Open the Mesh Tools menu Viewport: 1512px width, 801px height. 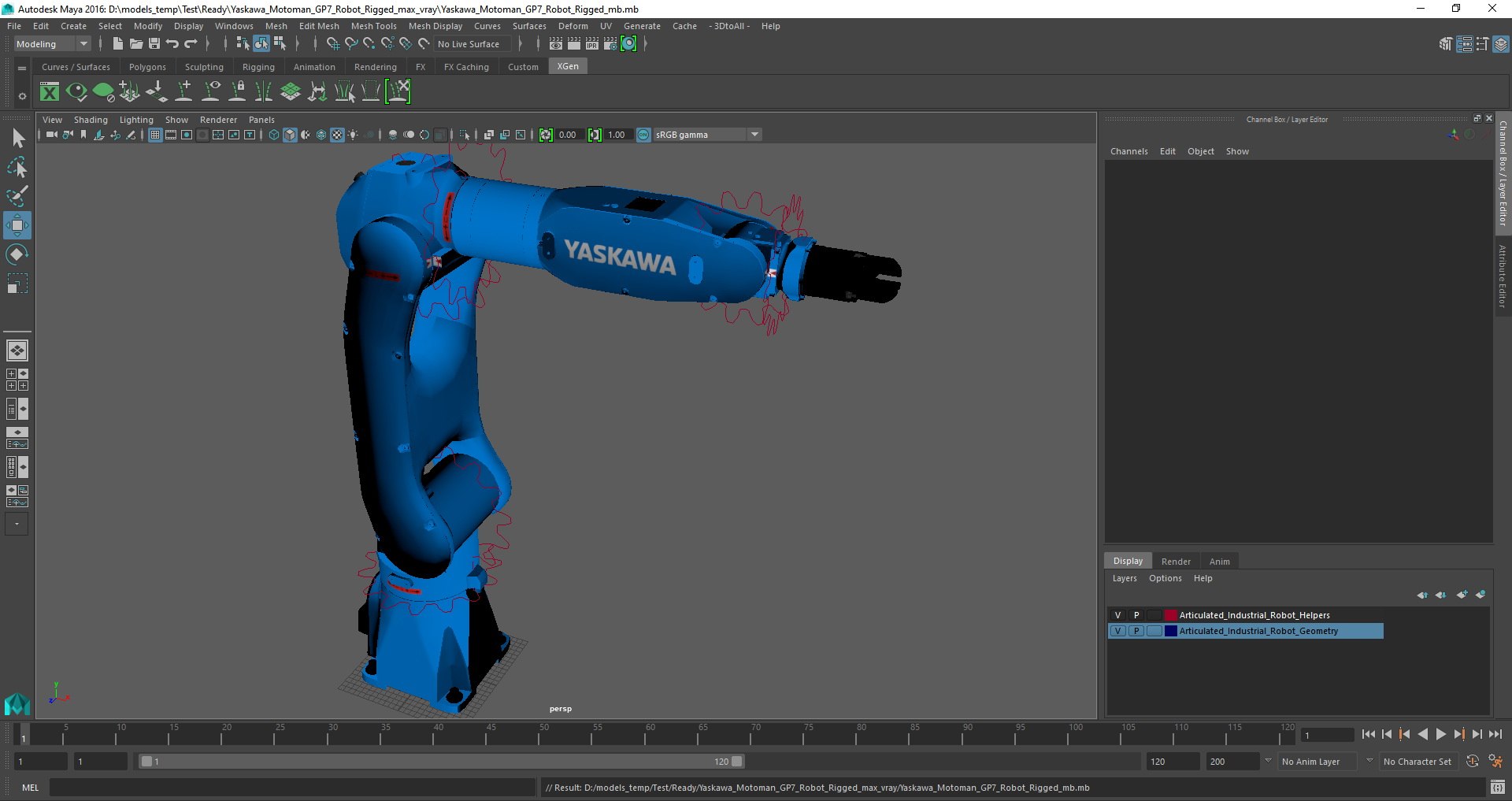coord(373,26)
